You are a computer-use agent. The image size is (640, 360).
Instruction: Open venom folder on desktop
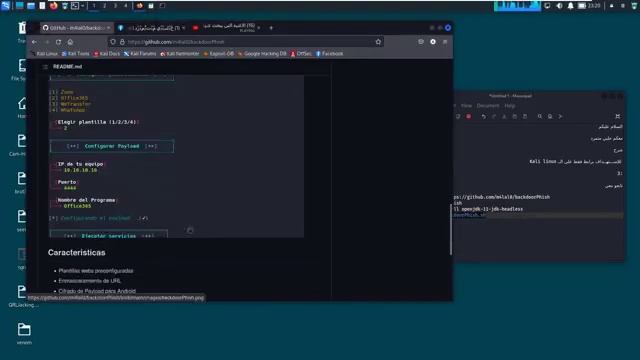click(24, 333)
